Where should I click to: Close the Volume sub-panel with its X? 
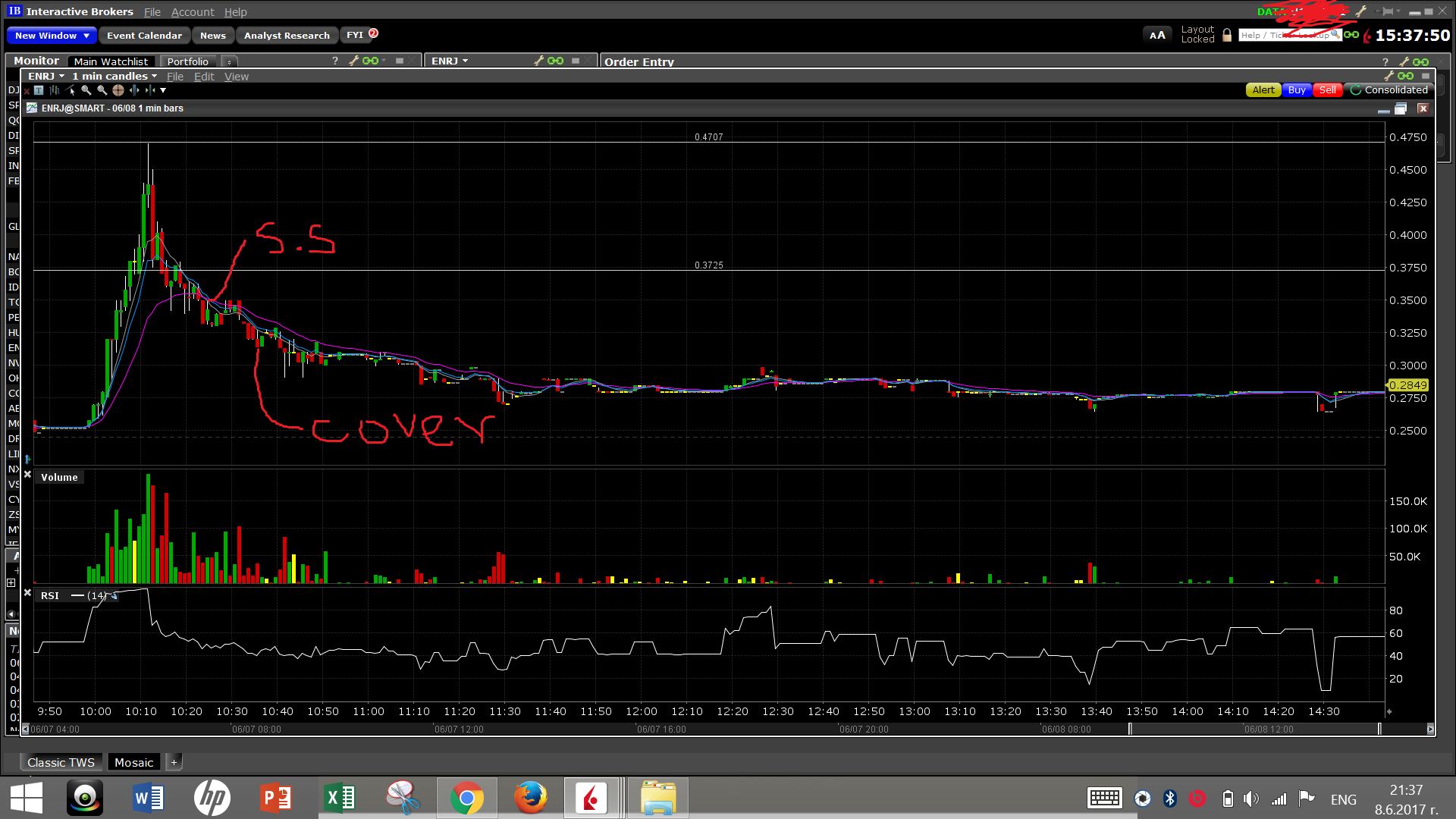28,475
